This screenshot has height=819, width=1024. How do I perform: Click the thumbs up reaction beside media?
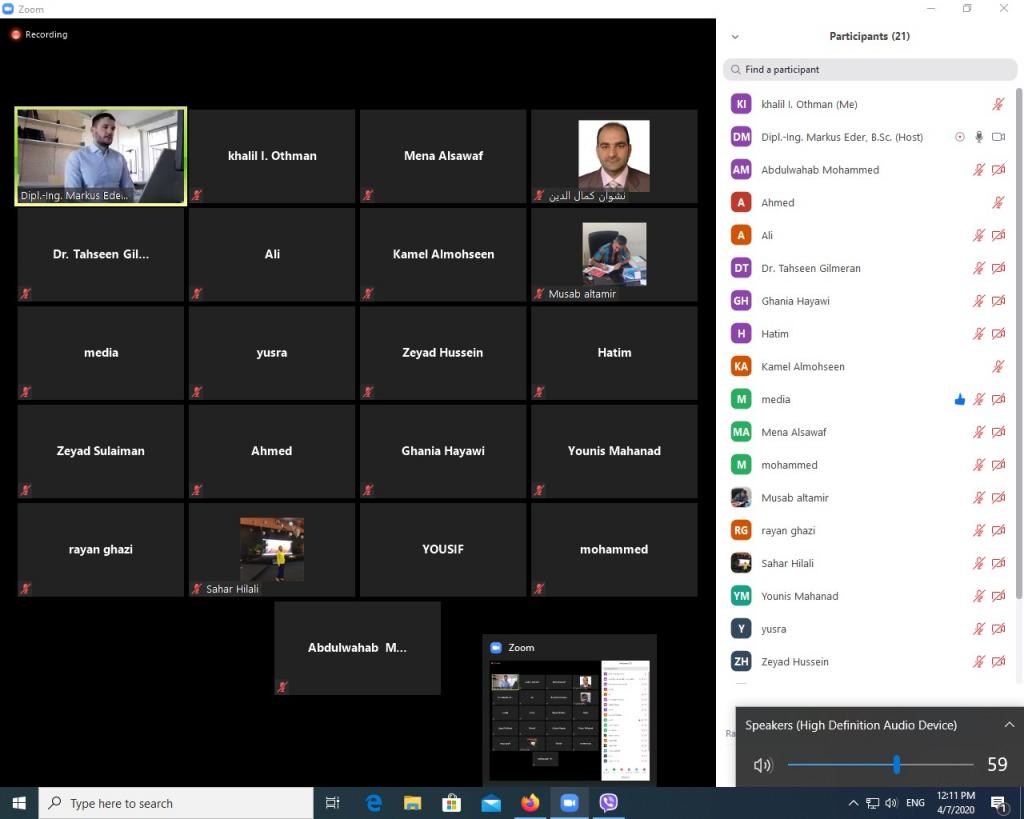coord(960,400)
